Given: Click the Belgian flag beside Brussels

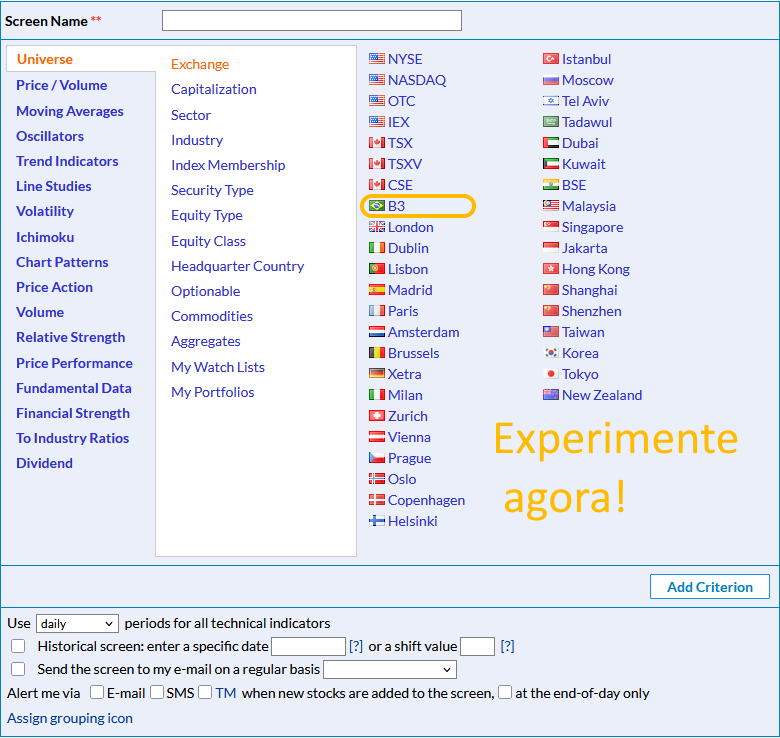Looking at the screenshot, I should point(377,353).
